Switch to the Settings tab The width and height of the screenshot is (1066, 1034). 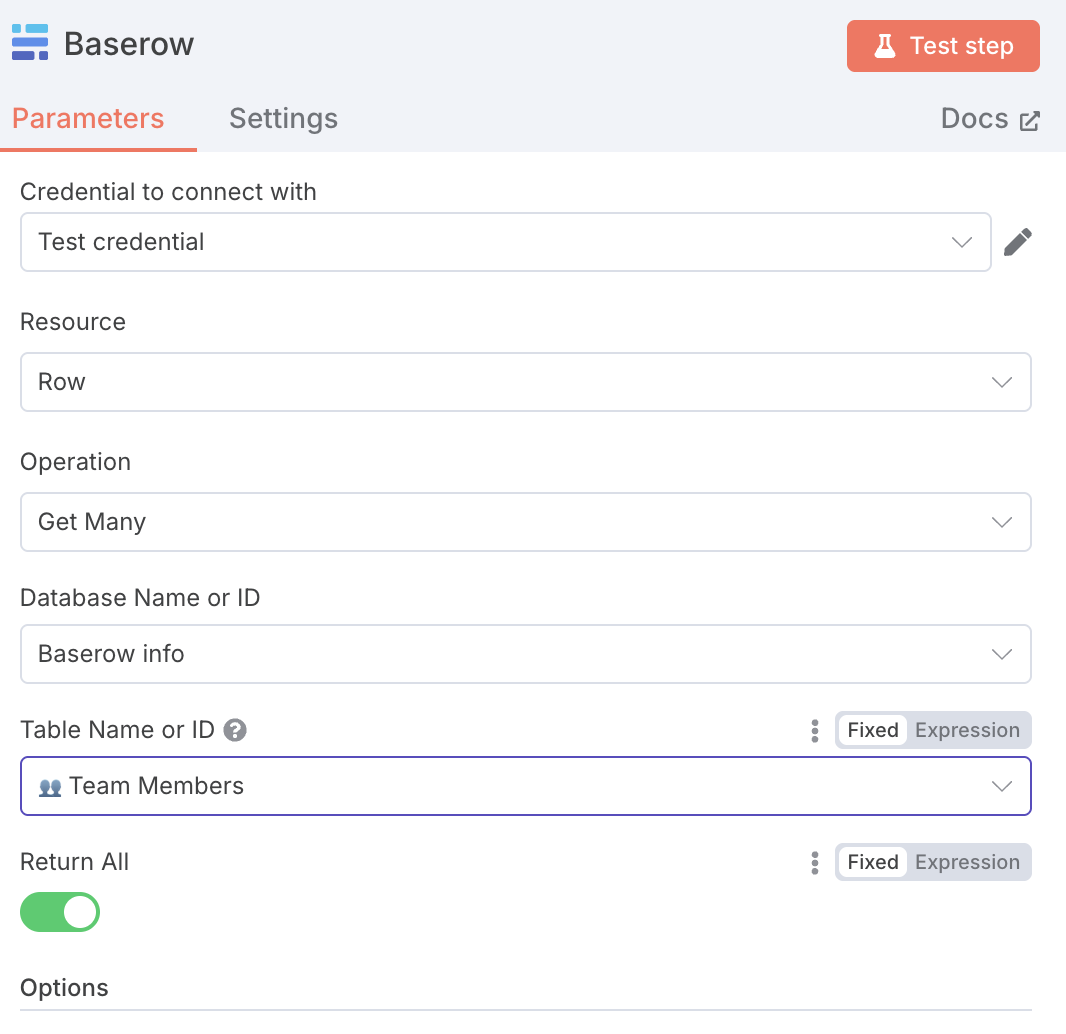pyautogui.click(x=283, y=118)
